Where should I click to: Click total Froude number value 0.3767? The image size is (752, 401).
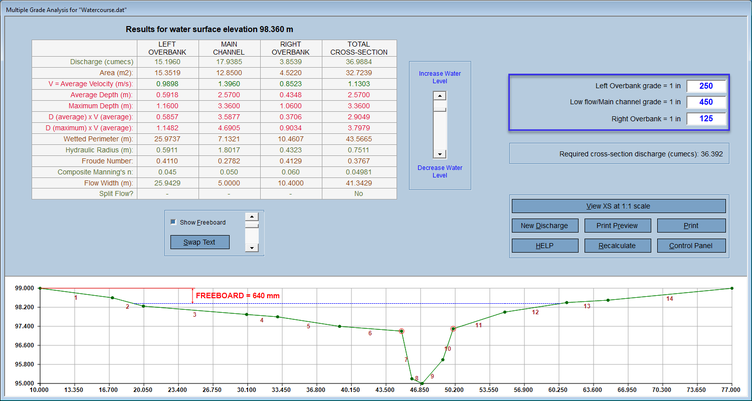pos(359,161)
